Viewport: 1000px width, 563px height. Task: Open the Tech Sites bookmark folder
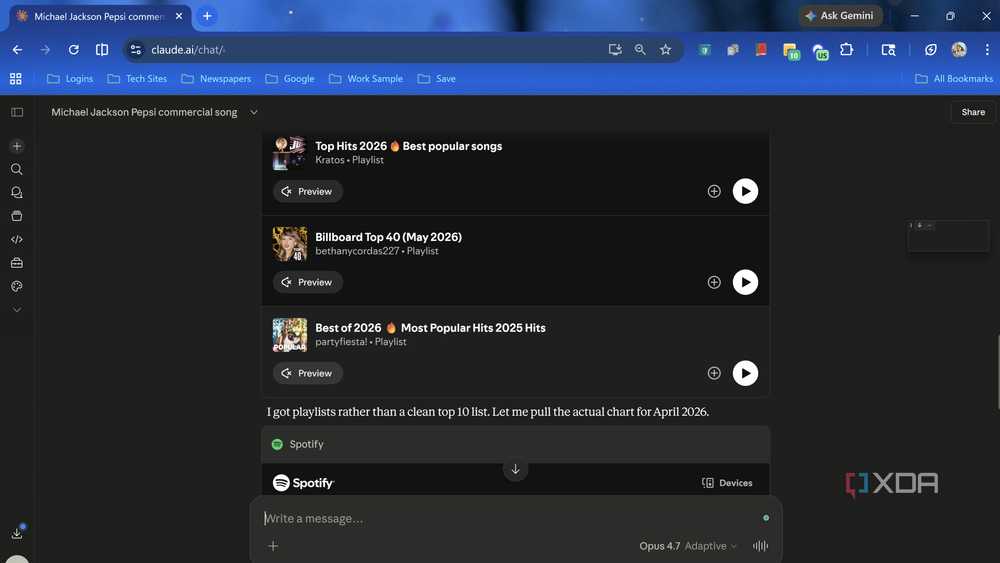(137, 78)
